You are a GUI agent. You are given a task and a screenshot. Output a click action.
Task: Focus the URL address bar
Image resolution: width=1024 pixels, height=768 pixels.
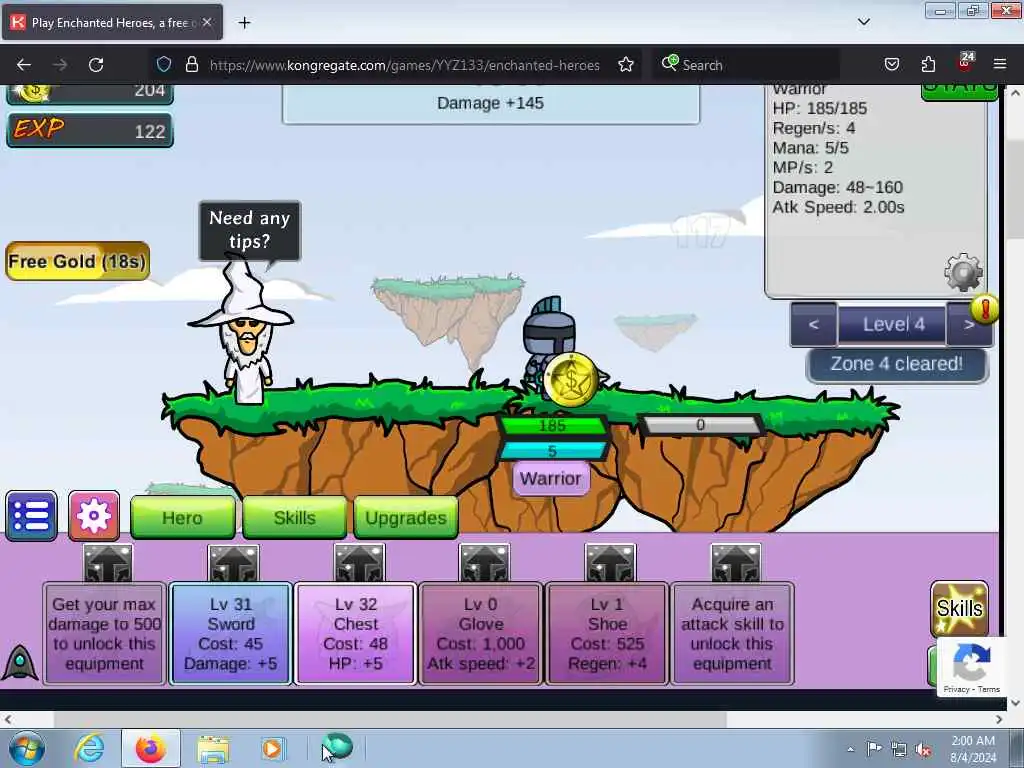(x=404, y=65)
